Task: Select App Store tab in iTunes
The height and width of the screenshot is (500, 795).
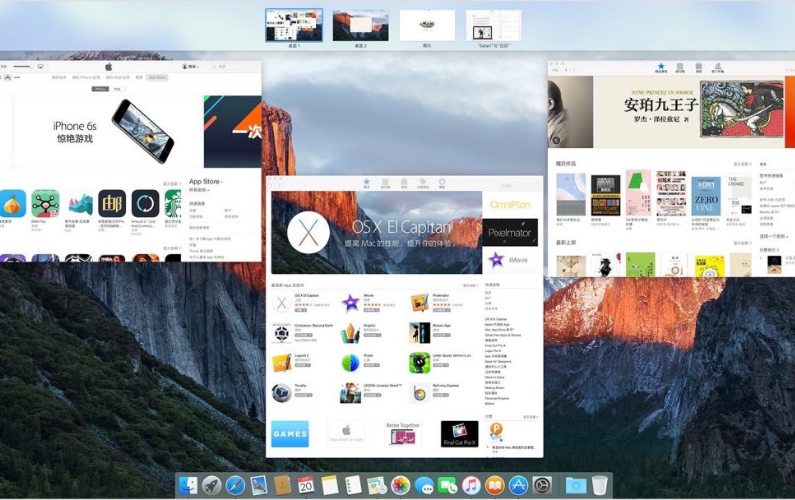Action: pos(157,78)
